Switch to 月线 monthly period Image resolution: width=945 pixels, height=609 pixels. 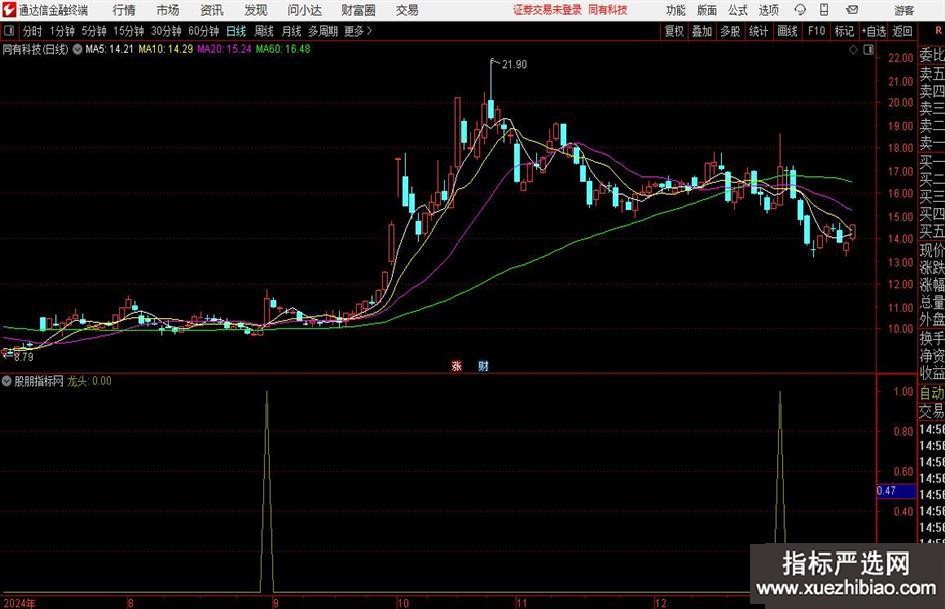[291, 31]
